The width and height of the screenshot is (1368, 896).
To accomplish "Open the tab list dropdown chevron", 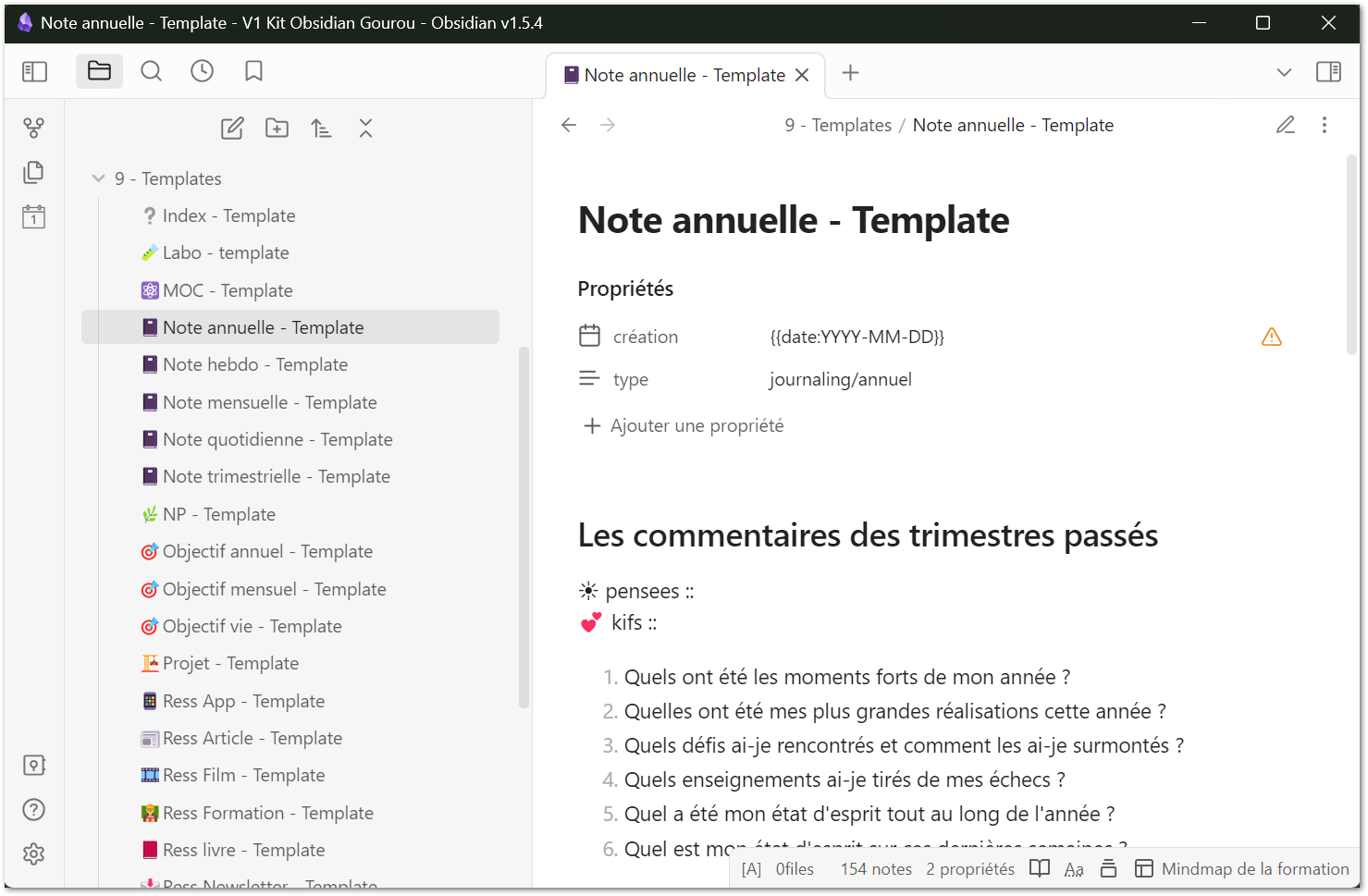I will [1284, 72].
